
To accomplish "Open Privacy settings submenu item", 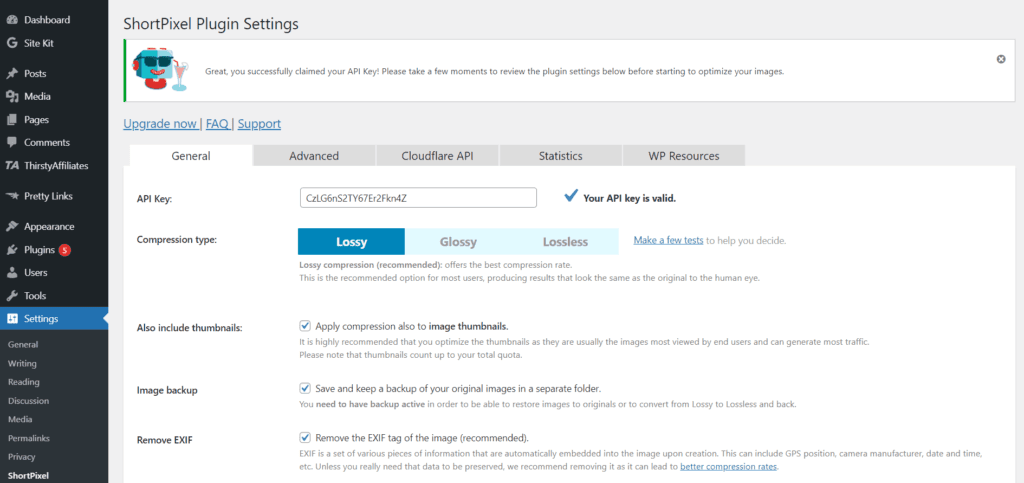I will [x=22, y=457].
